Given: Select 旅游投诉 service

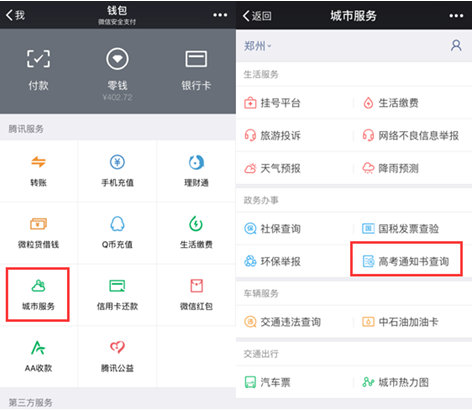Looking at the screenshot, I should pos(295,135).
